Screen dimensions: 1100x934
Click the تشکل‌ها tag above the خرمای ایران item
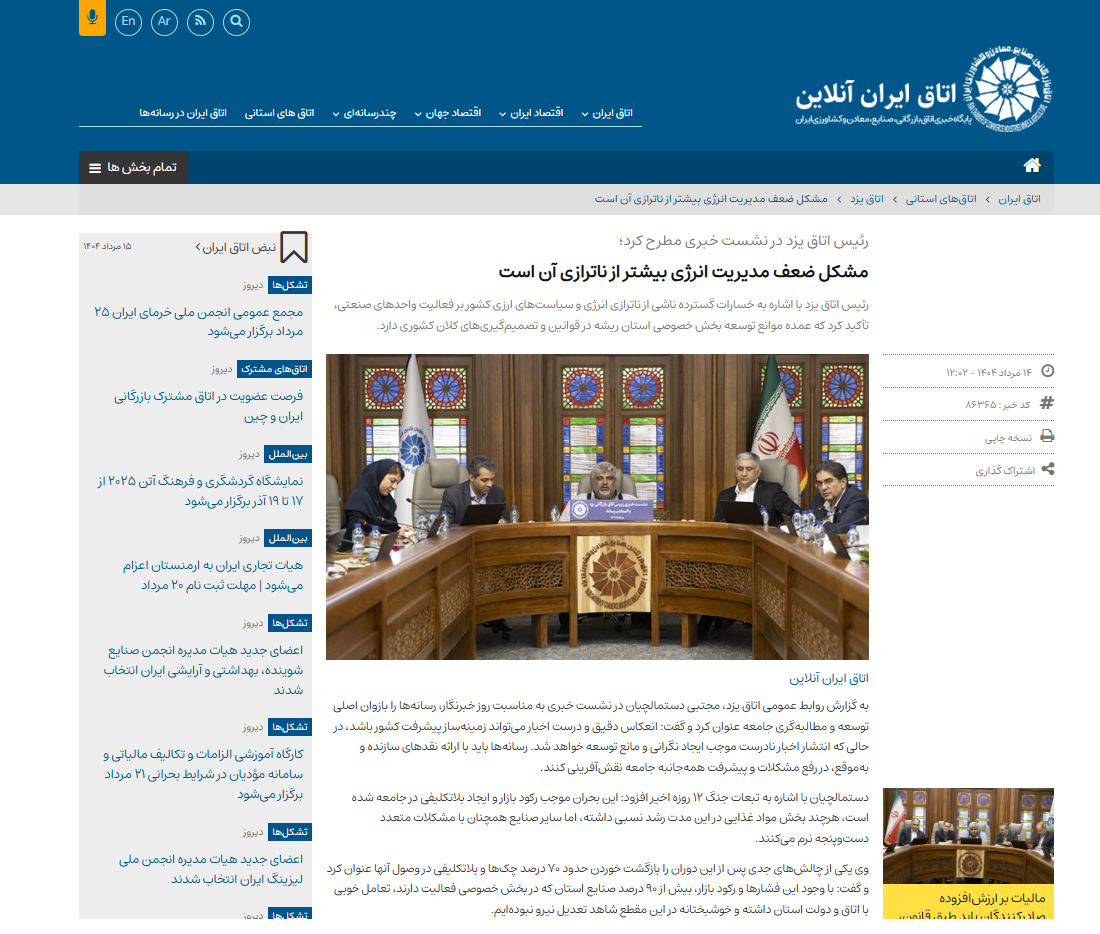[290, 285]
